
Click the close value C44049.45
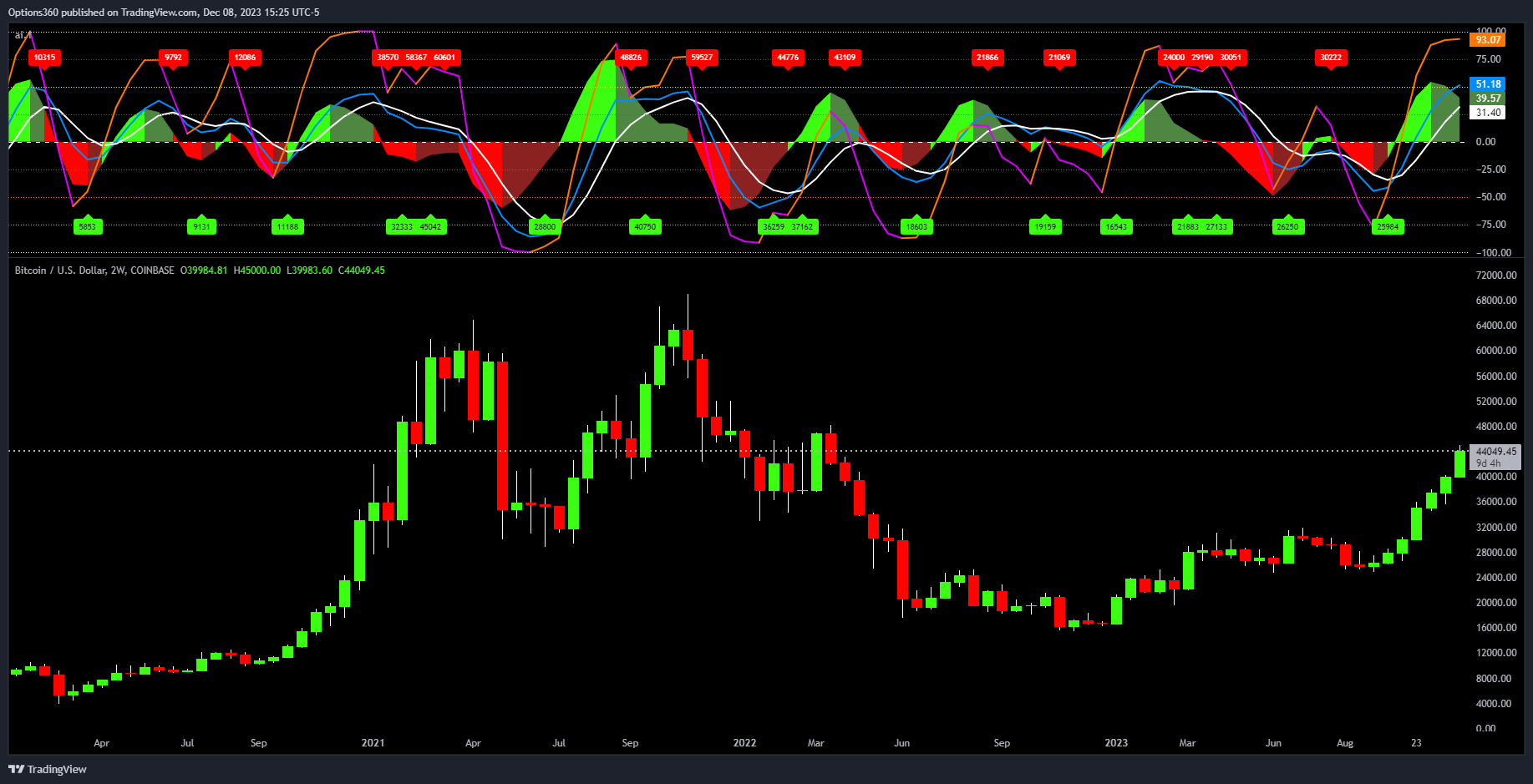(x=362, y=270)
